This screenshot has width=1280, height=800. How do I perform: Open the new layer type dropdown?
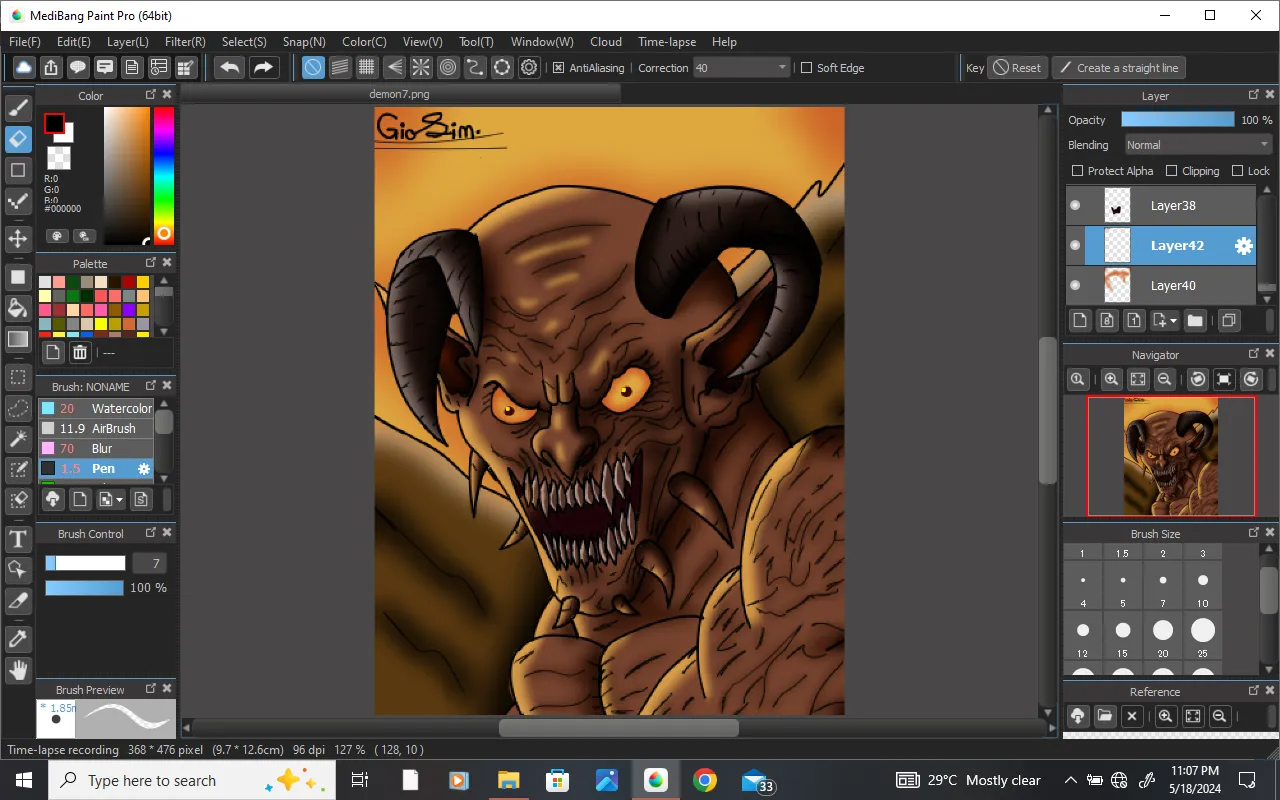coord(1173,321)
